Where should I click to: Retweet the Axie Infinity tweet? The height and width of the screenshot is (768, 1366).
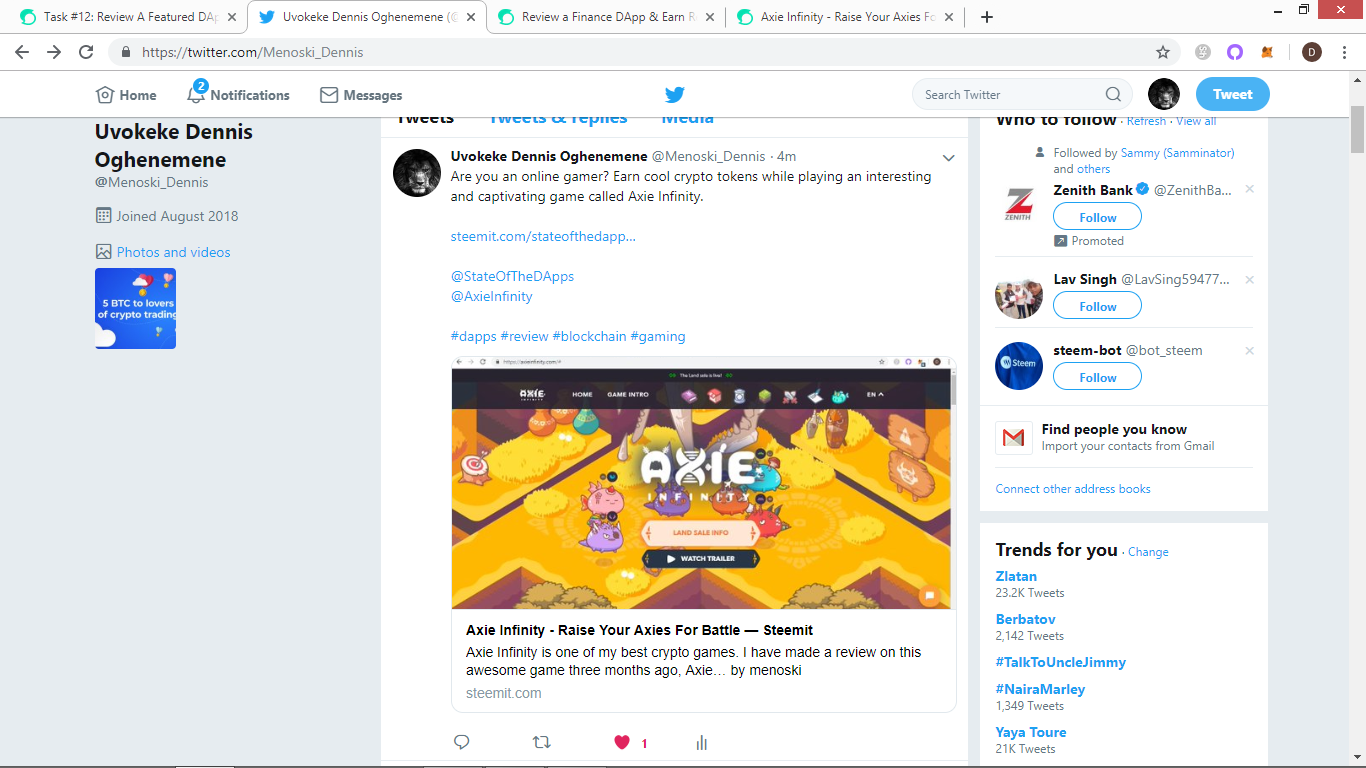click(542, 742)
